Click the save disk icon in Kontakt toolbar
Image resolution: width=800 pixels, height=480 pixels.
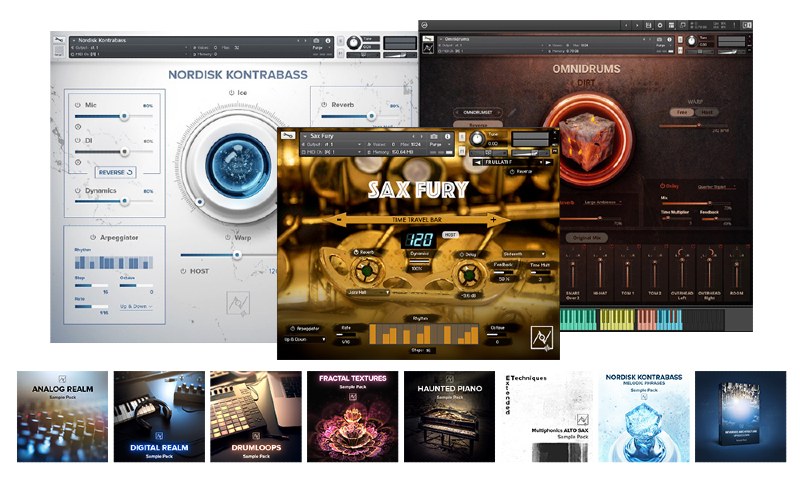(648, 25)
